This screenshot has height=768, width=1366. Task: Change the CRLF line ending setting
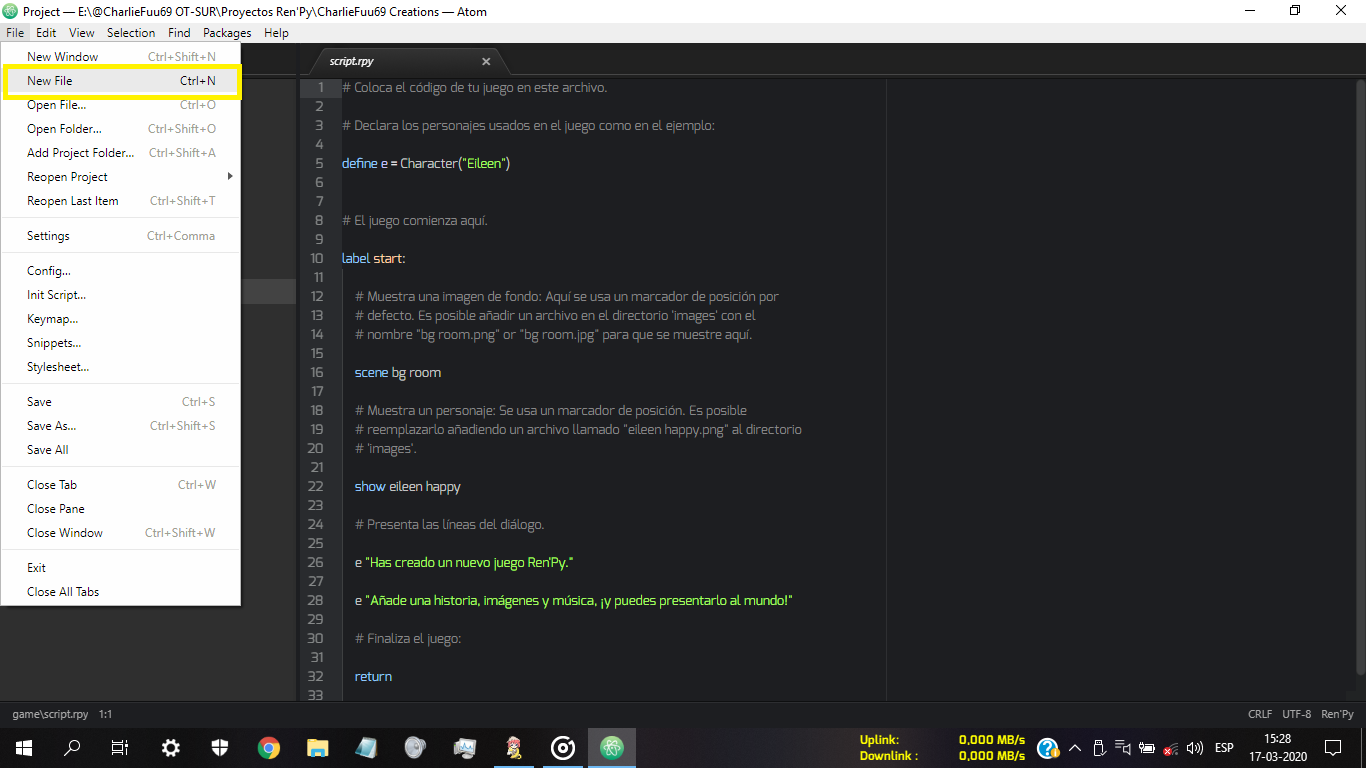1260,715
